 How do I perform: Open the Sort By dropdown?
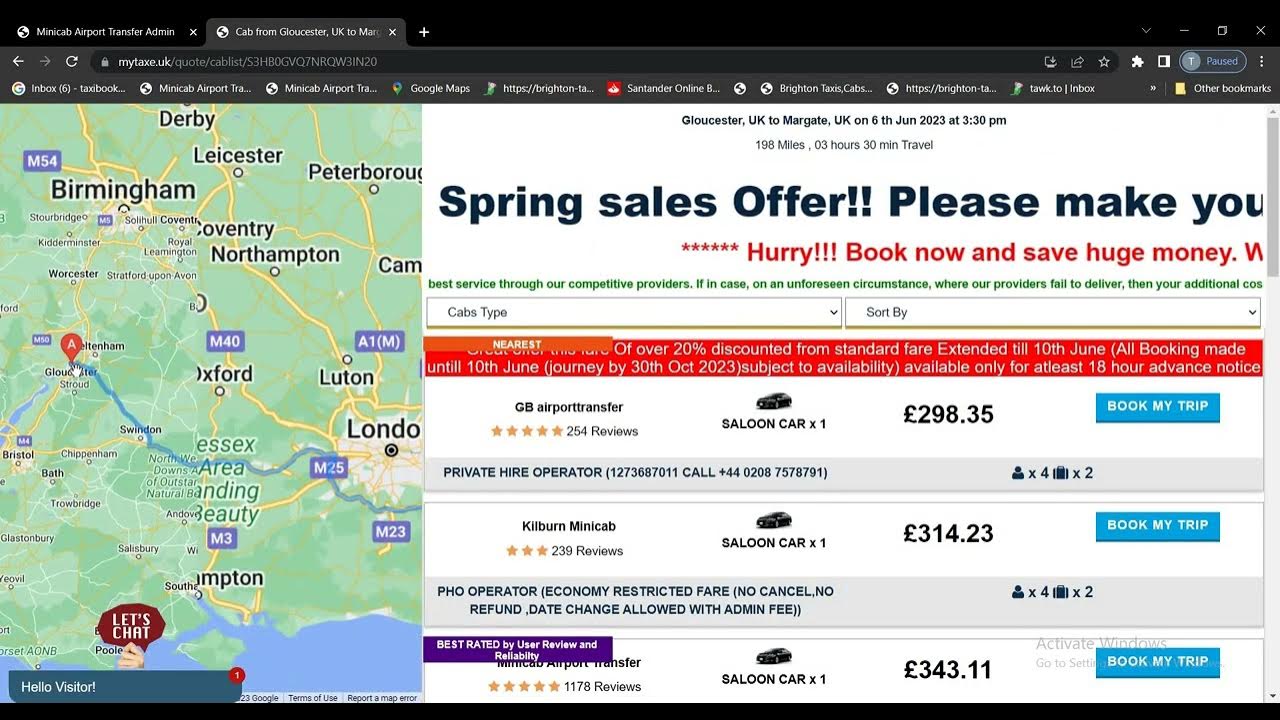tap(1052, 312)
